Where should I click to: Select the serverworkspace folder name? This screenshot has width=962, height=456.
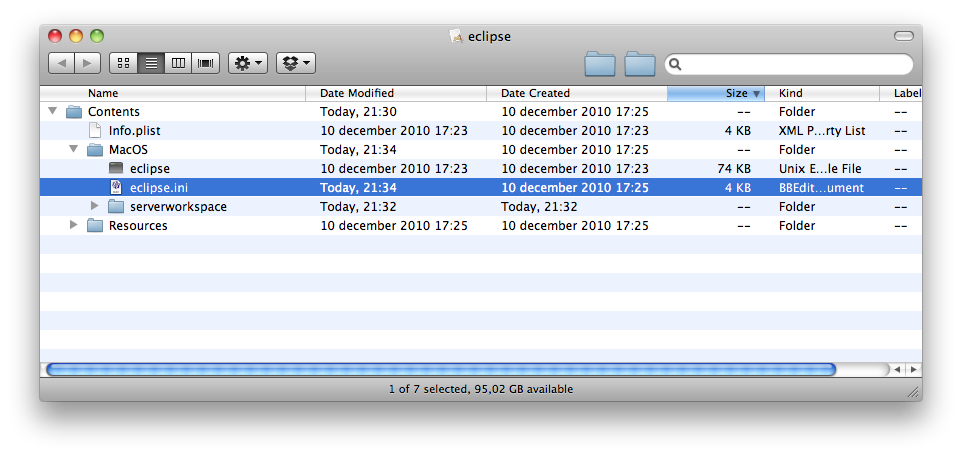pyautogui.click(x=179, y=207)
